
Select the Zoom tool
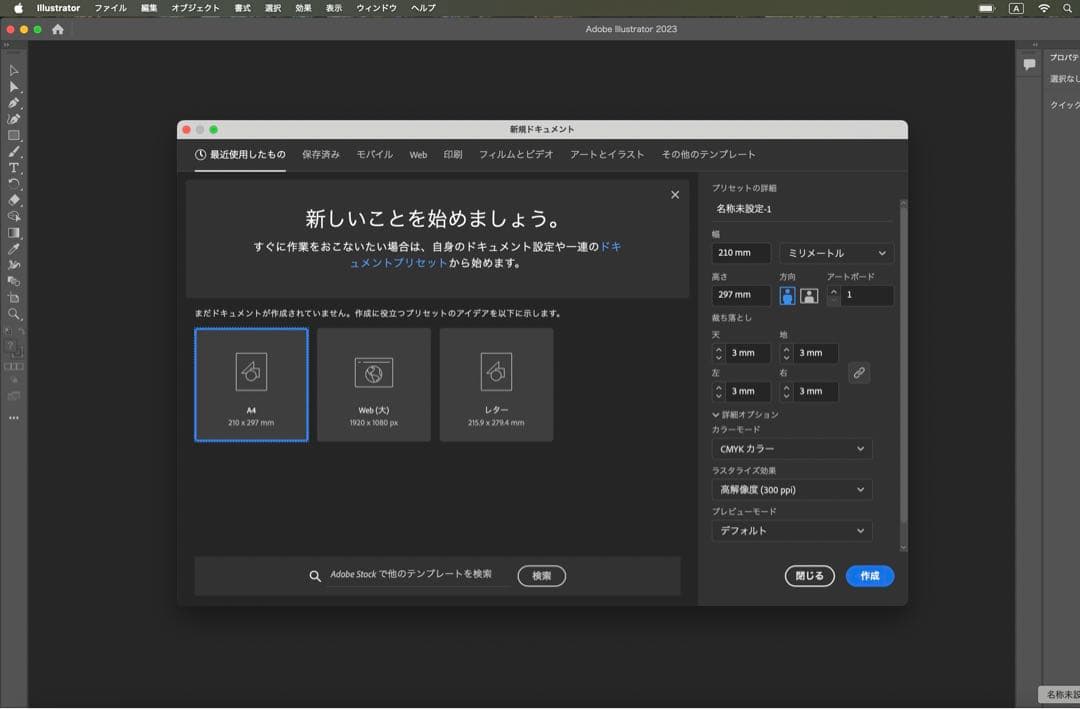pyautogui.click(x=13, y=311)
